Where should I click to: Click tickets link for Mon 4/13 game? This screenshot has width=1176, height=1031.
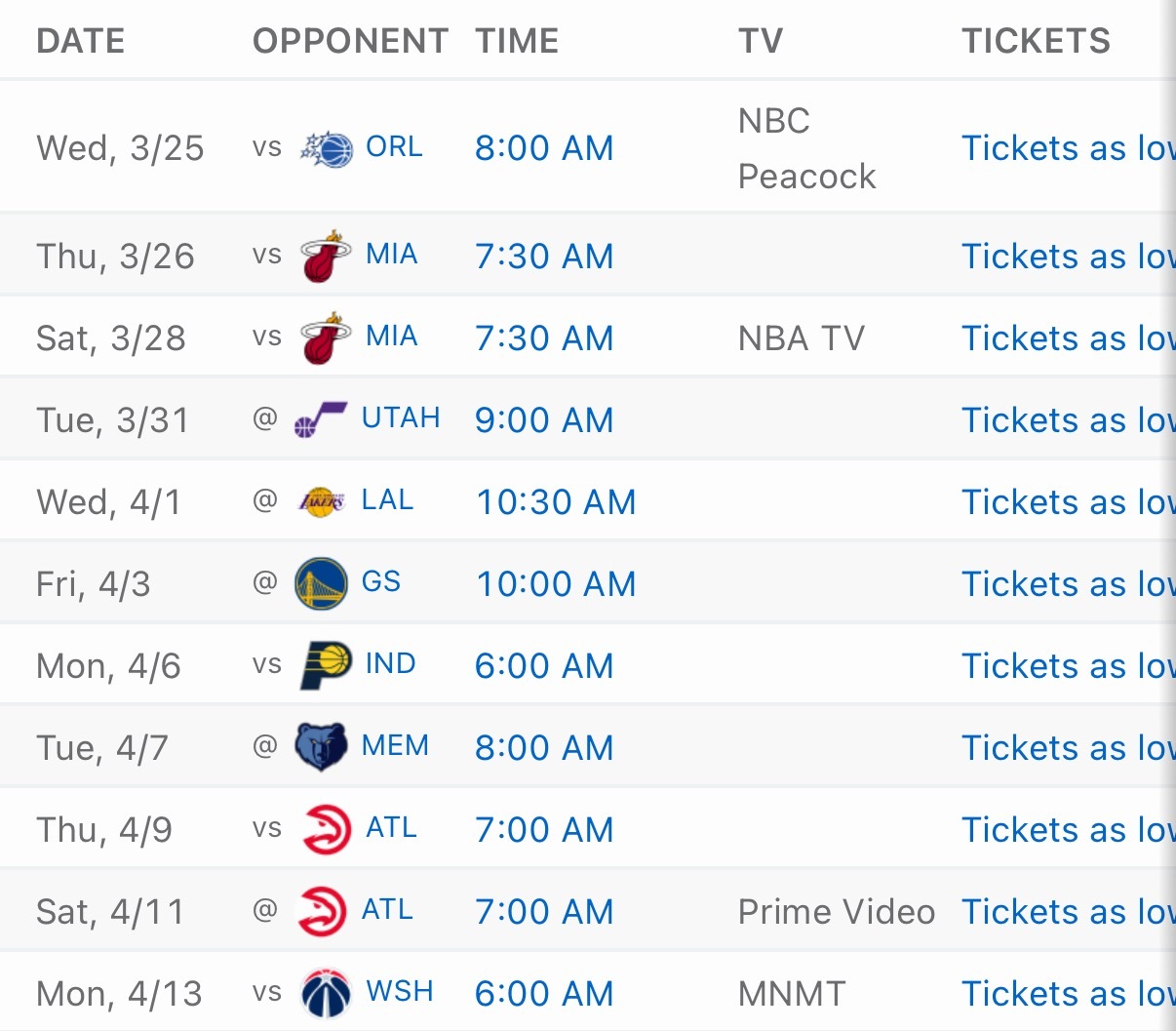tap(1067, 993)
